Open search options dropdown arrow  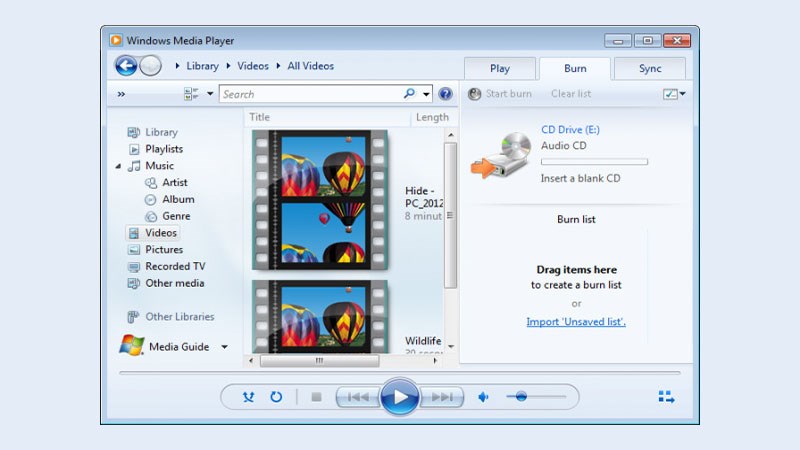coord(426,94)
